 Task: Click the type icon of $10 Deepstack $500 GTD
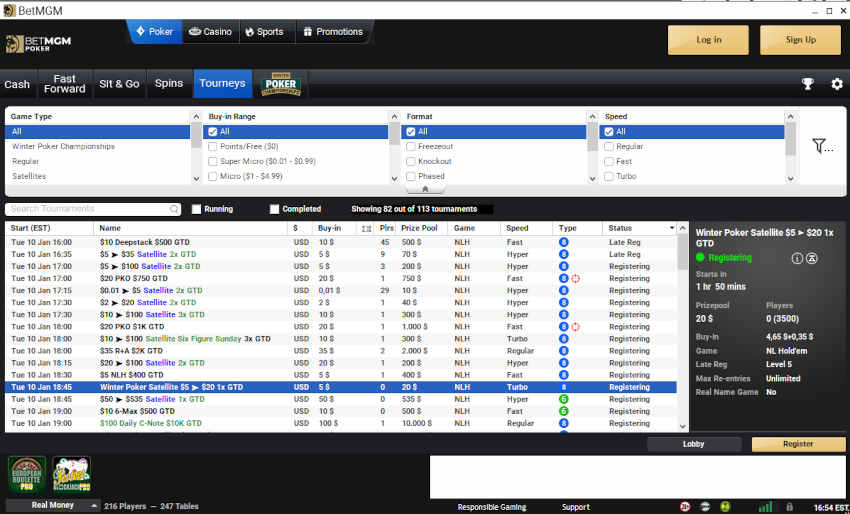(x=564, y=242)
